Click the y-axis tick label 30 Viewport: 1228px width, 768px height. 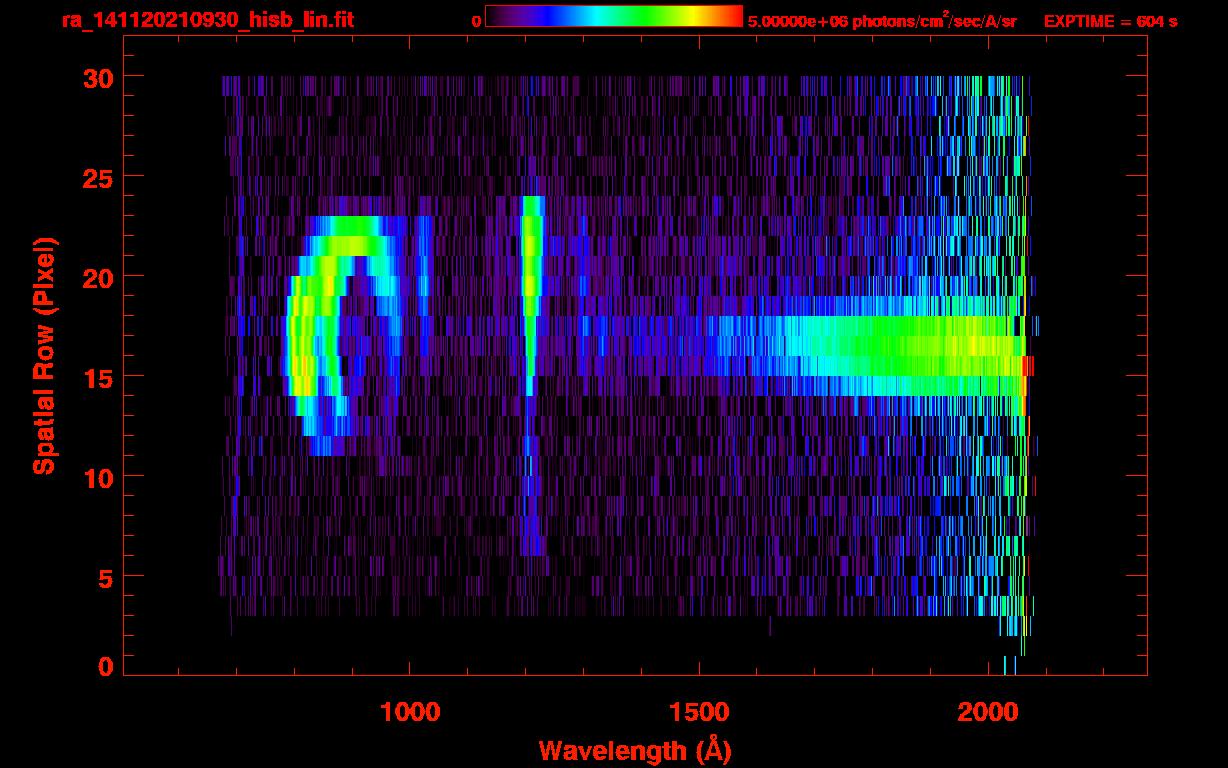coord(96,77)
